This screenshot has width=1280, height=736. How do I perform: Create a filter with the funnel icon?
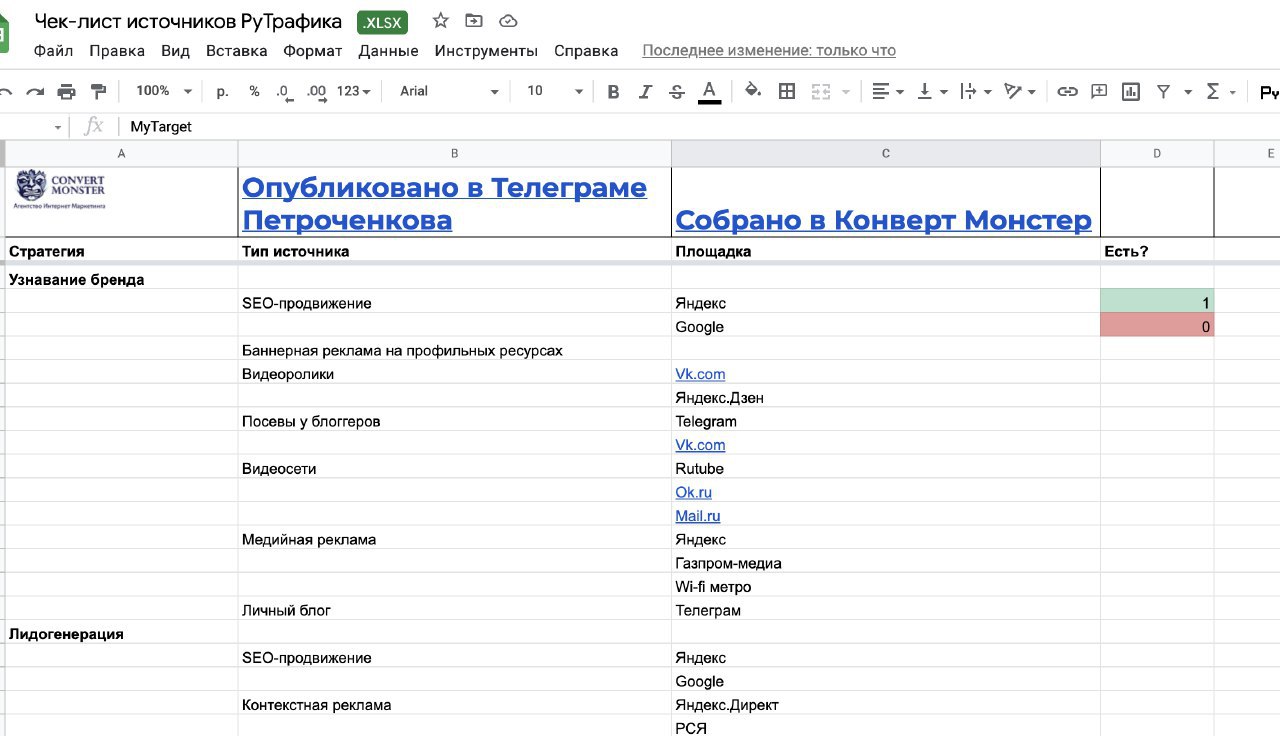1164,92
